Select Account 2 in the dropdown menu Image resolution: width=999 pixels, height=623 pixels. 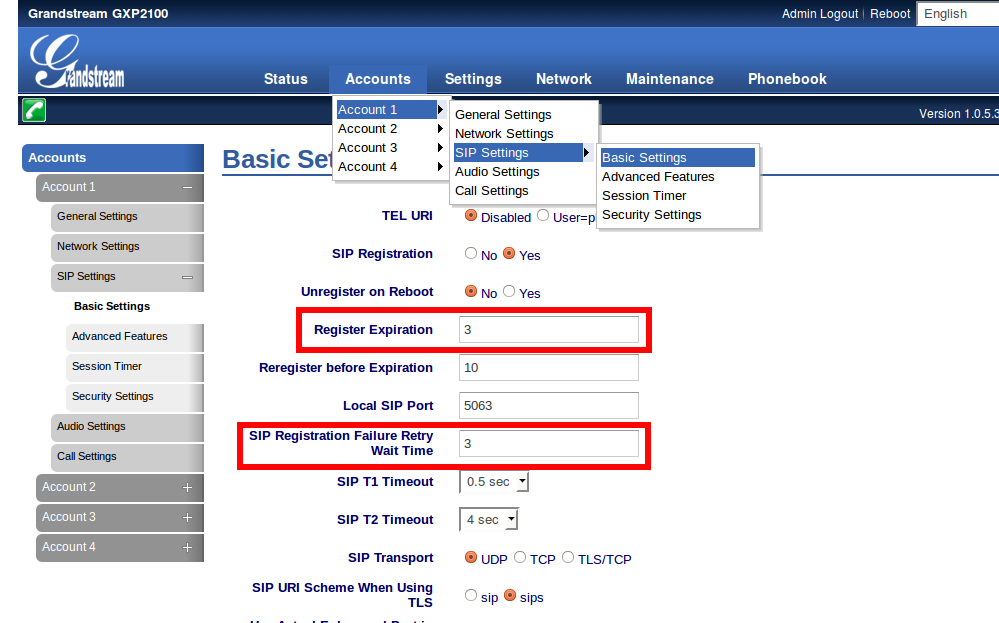[391, 129]
